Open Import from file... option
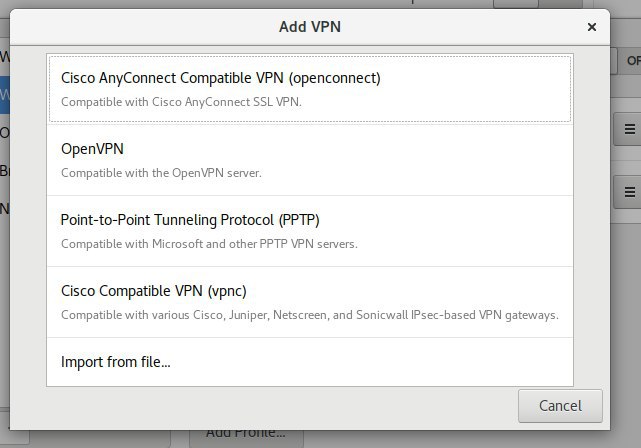This screenshot has height=448, width=641. coord(310,362)
